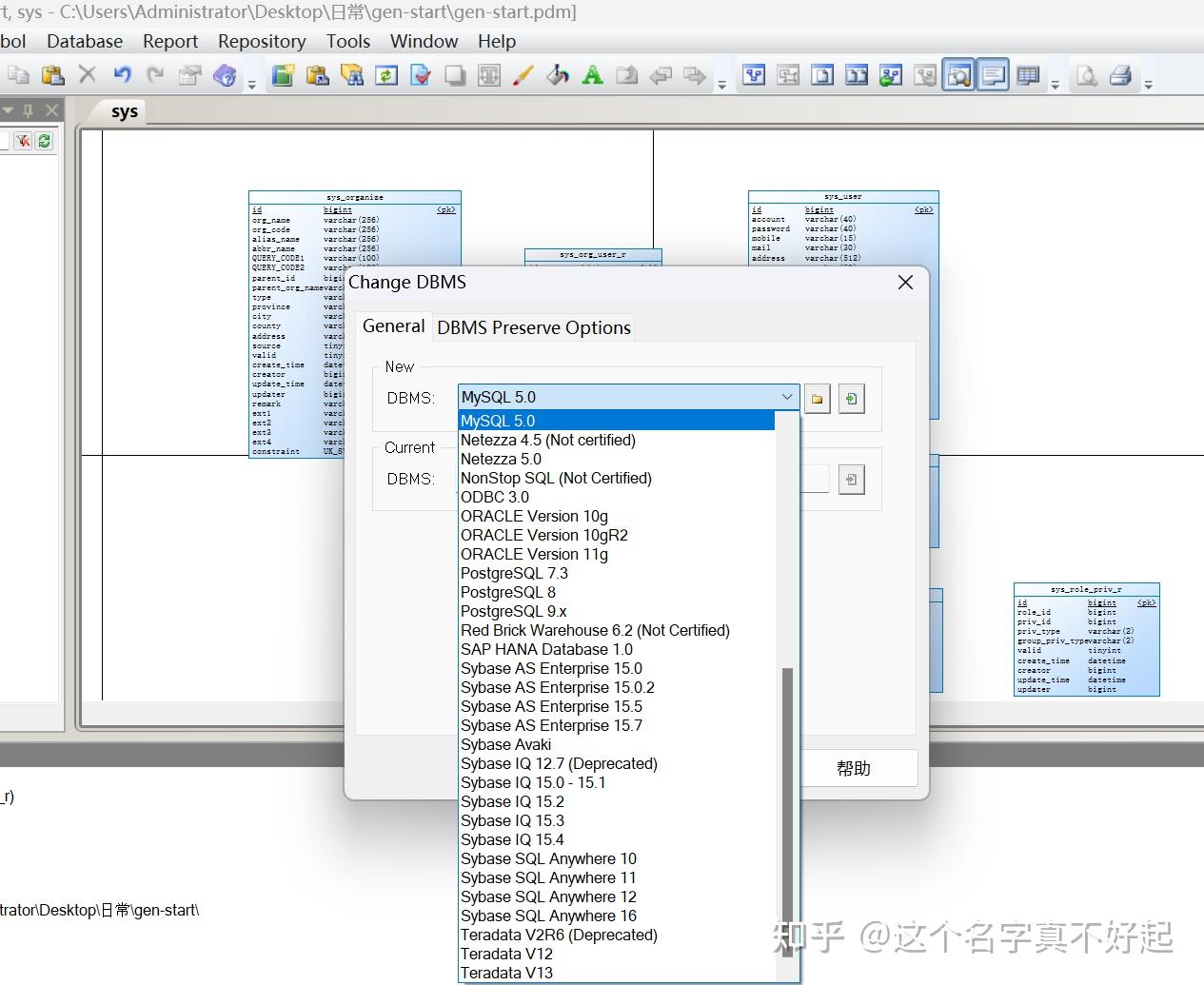The width and height of the screenshot is (1204, 985).
Task: Open the Help menu
Action: coord(497,41)
